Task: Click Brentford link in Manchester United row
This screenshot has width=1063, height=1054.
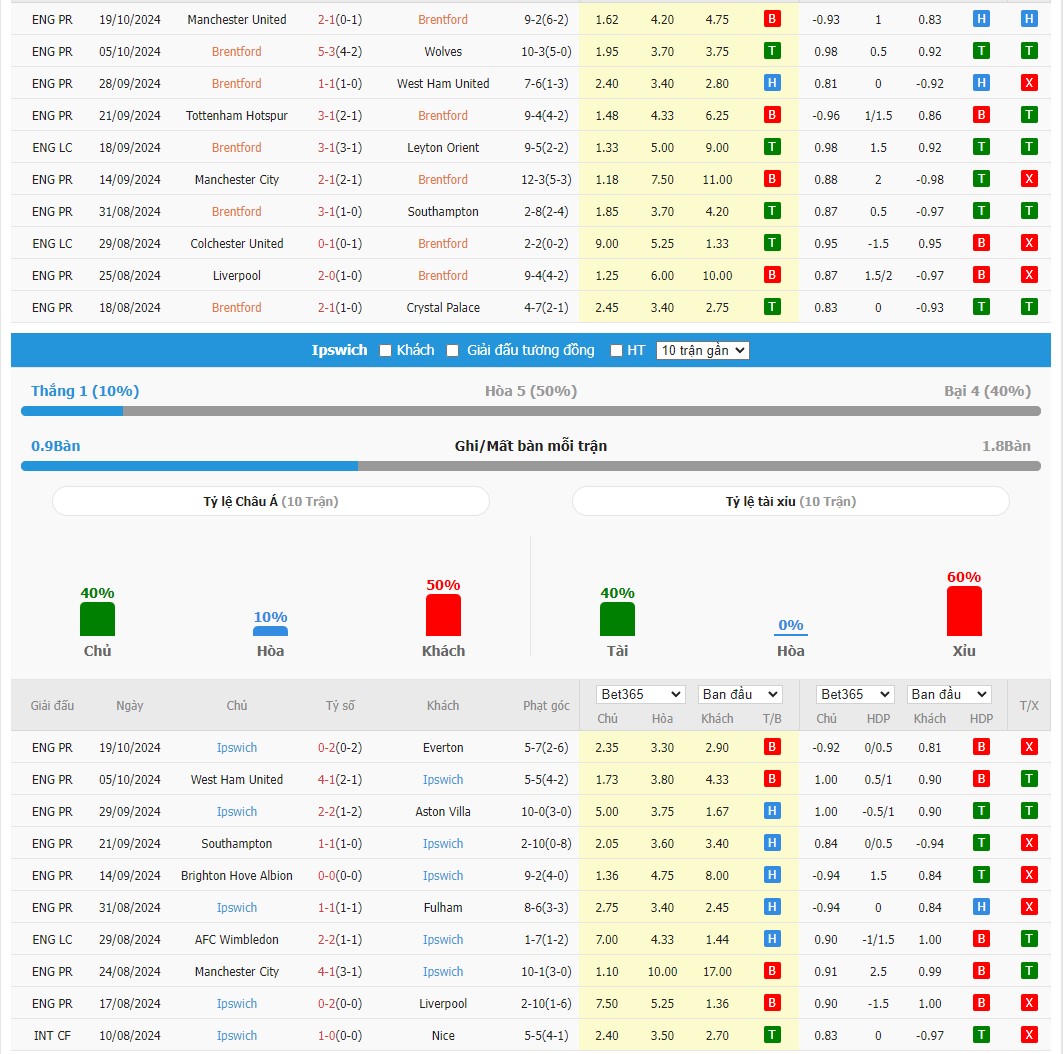Action: click(x=443, y=20)
